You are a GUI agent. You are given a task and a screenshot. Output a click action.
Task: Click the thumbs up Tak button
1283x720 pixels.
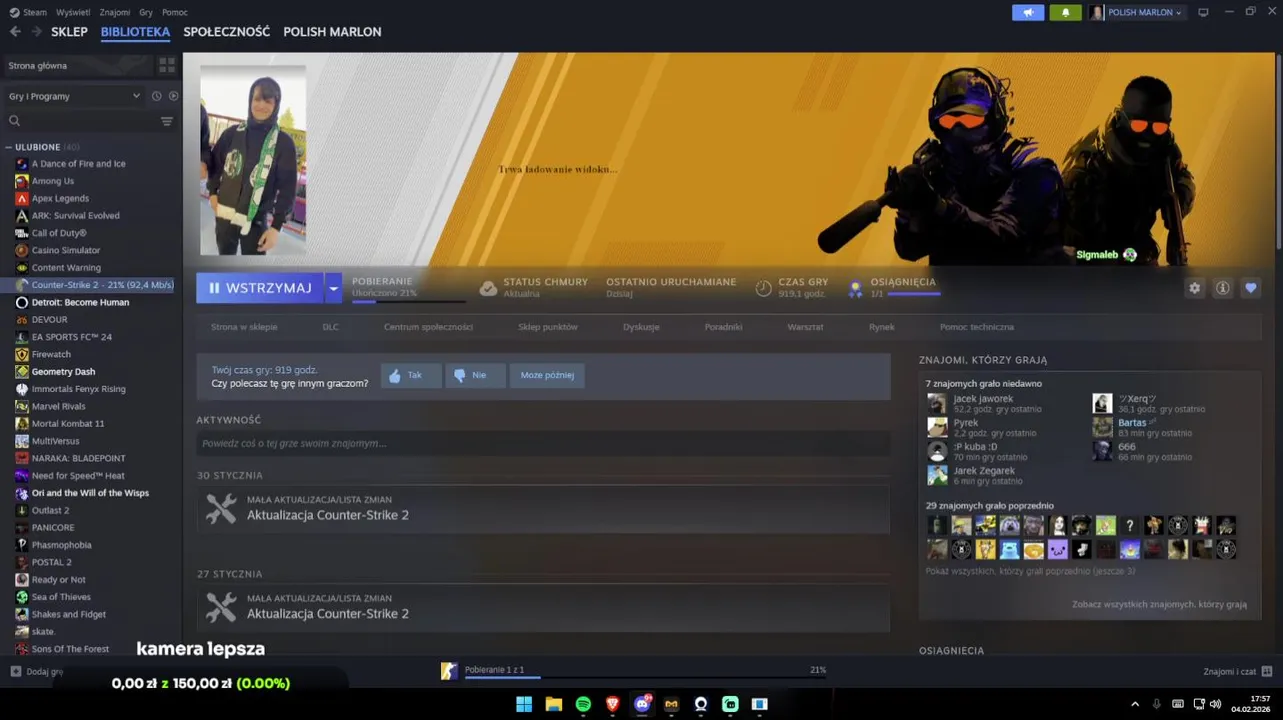(411, 375)
